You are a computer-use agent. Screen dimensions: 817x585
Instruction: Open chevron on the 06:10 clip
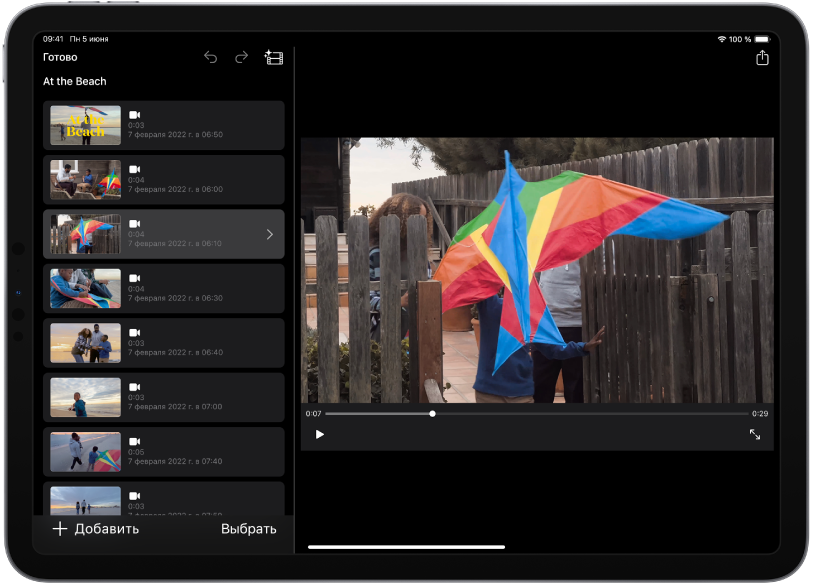(270, 234)
